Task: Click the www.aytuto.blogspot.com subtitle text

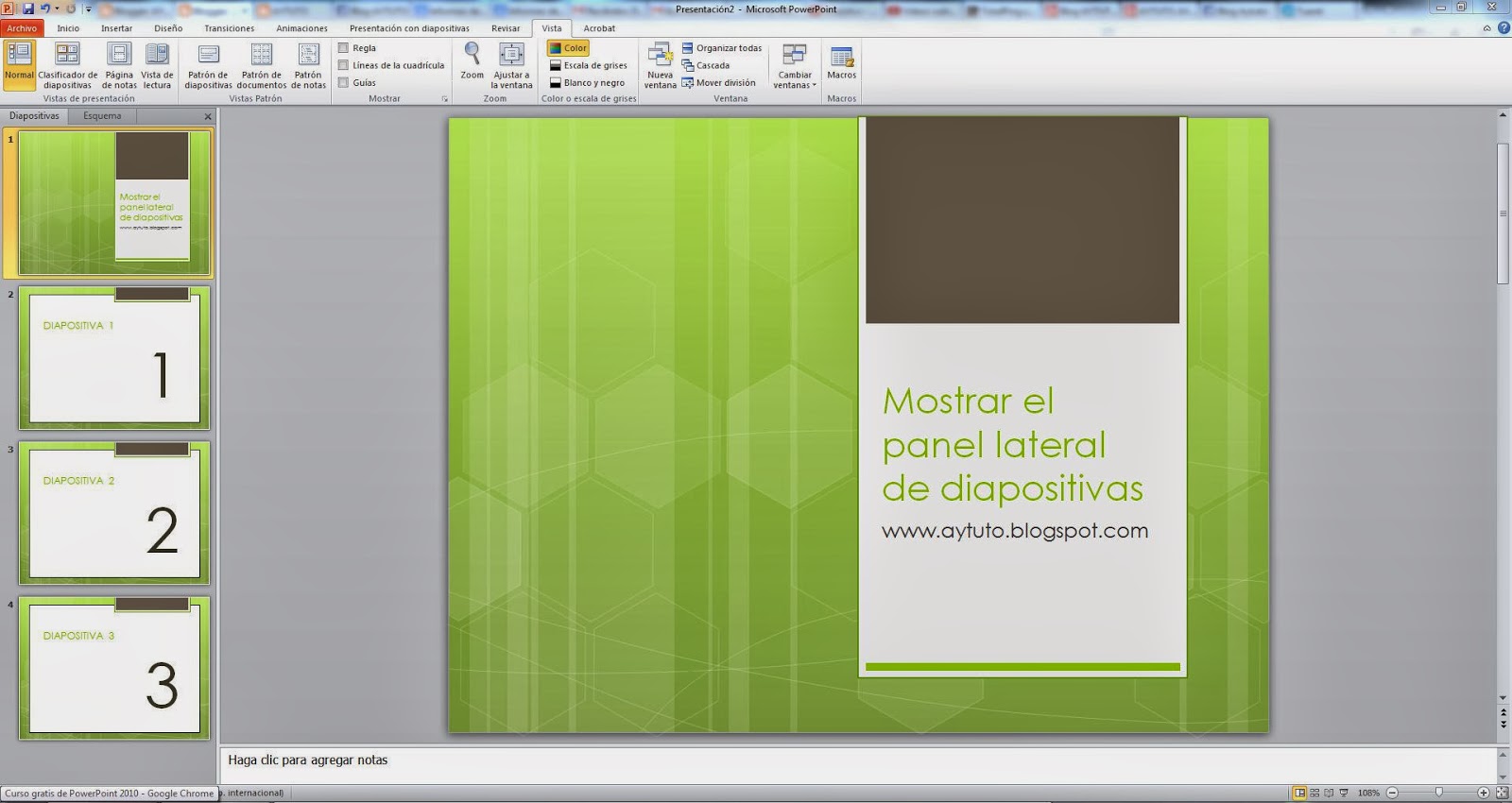Action: [x=1015, y=531]
